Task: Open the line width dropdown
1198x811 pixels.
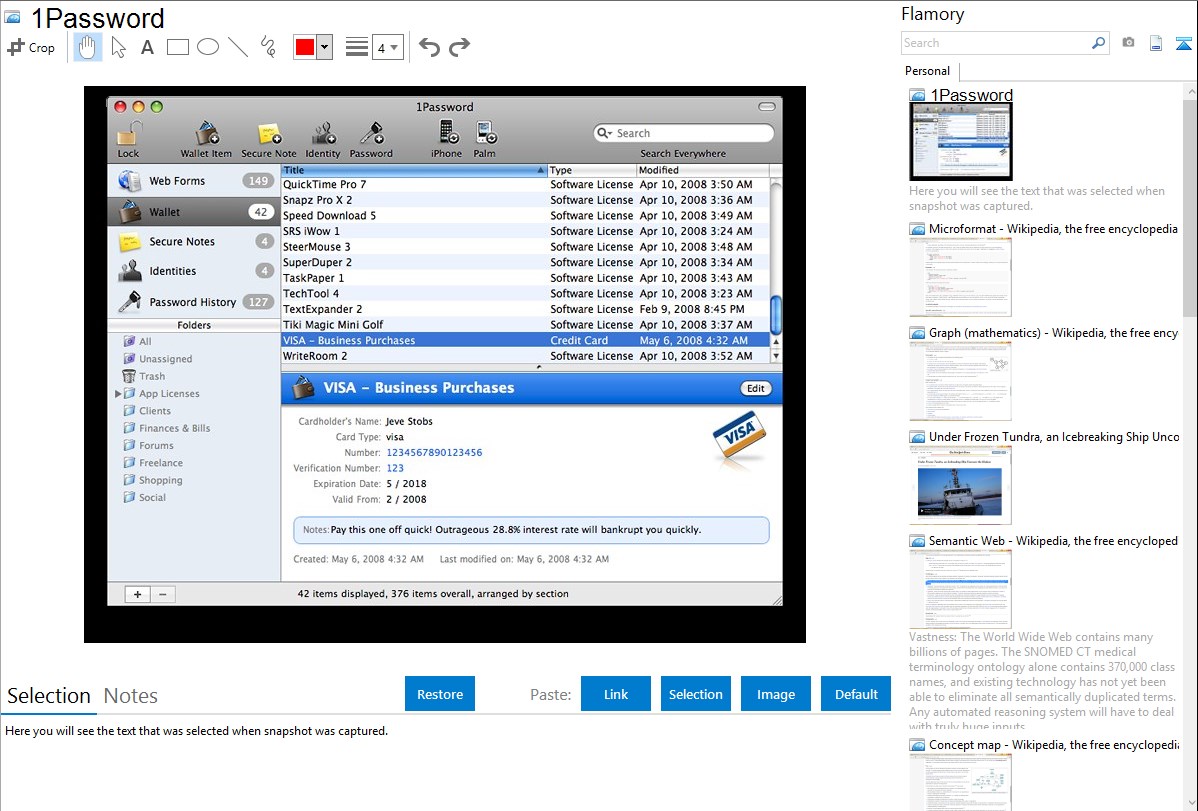Action: point(387,47)
